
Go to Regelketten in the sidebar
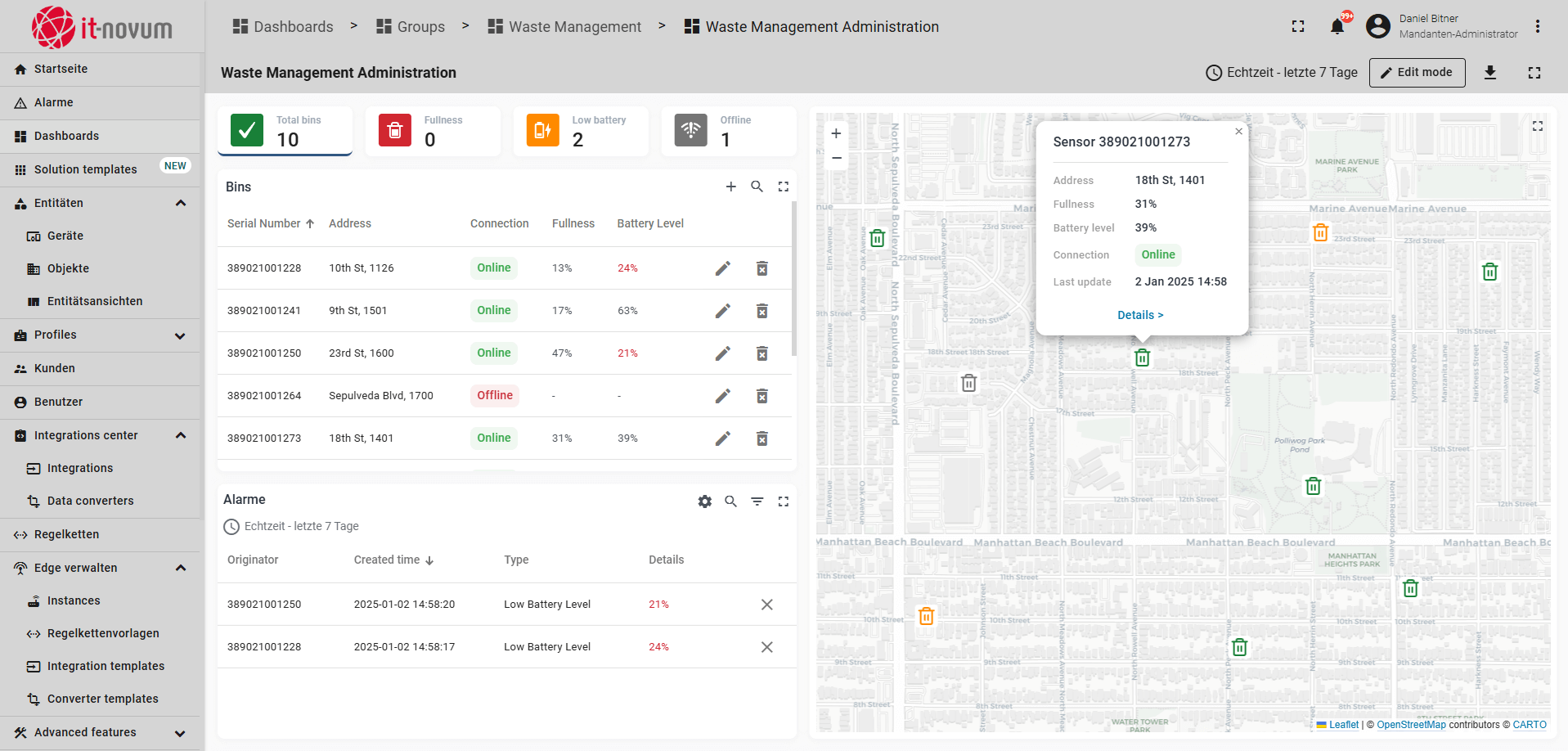pyautogui.click(x=66, y=534)
